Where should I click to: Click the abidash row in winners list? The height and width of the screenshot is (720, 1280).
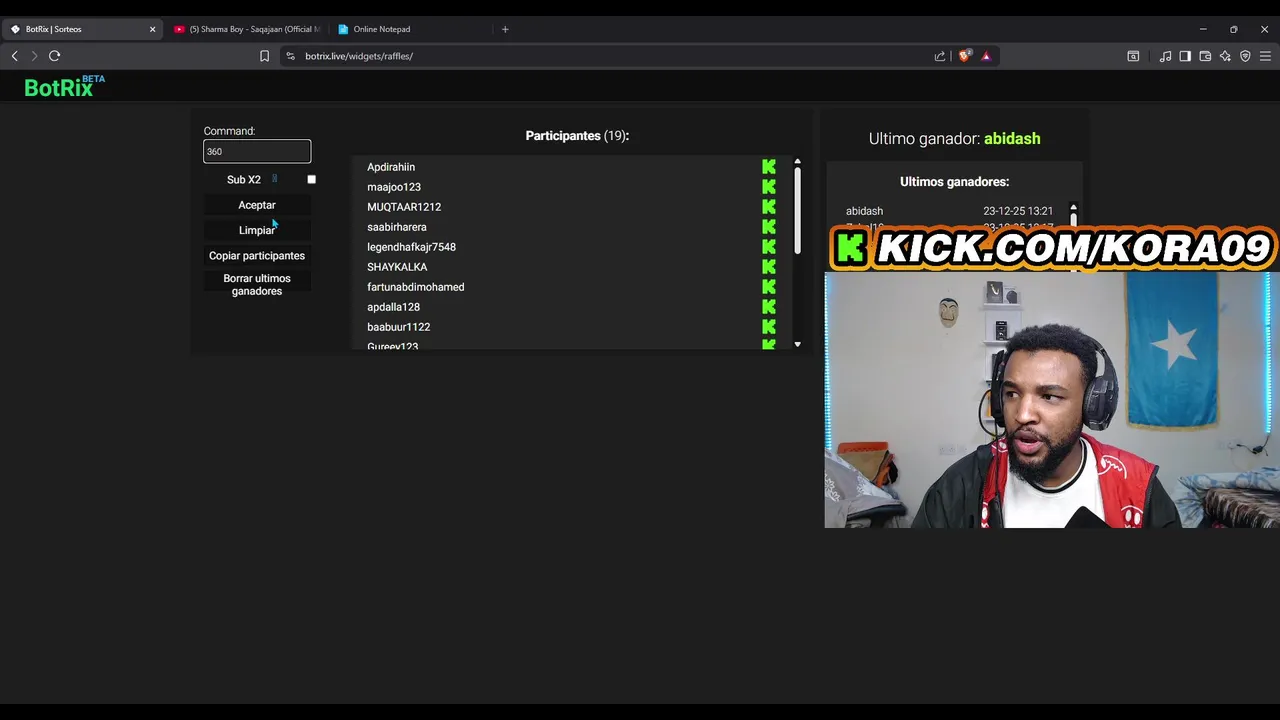coord(949,211)
